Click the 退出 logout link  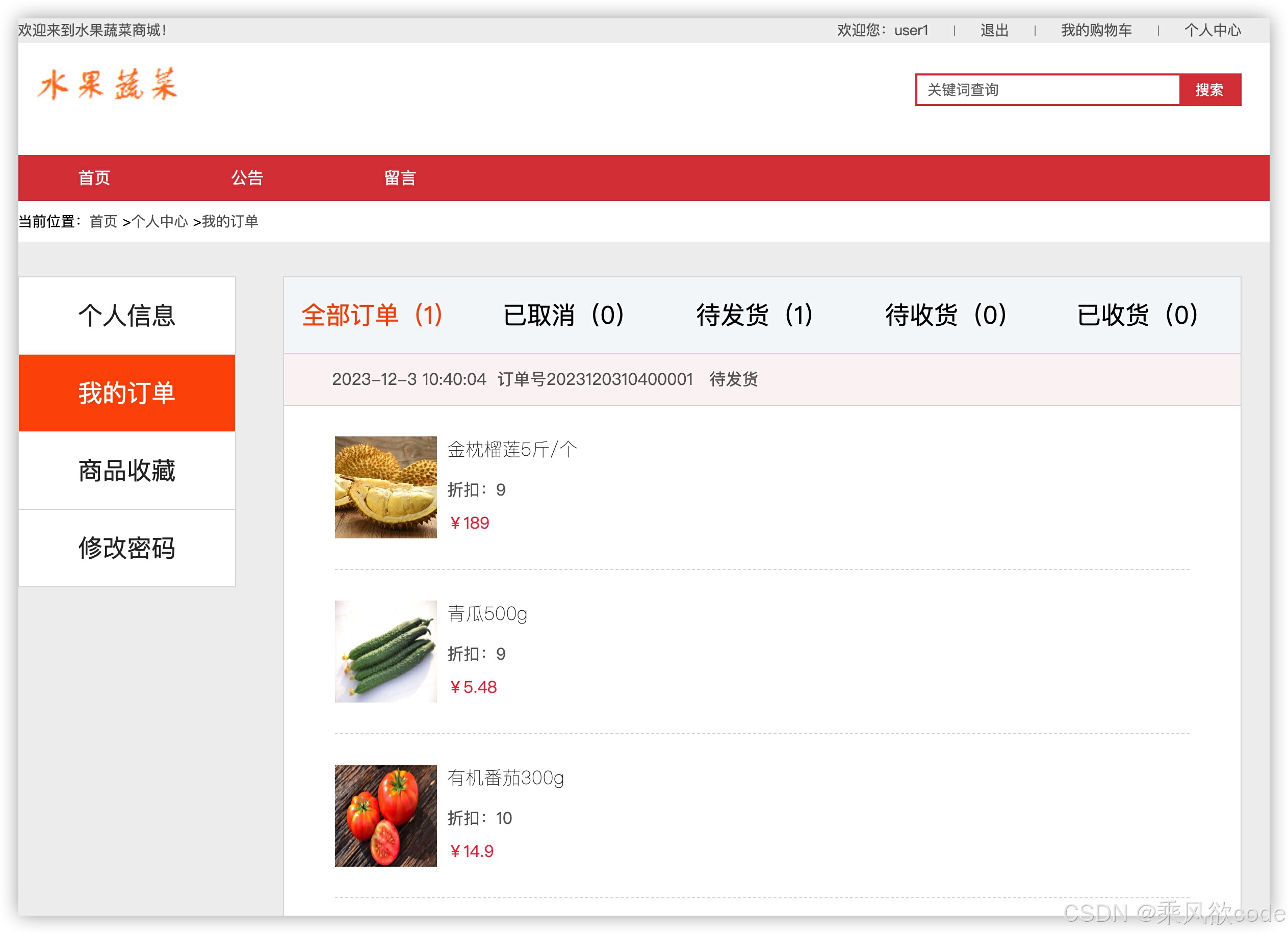tap(994, 30)
